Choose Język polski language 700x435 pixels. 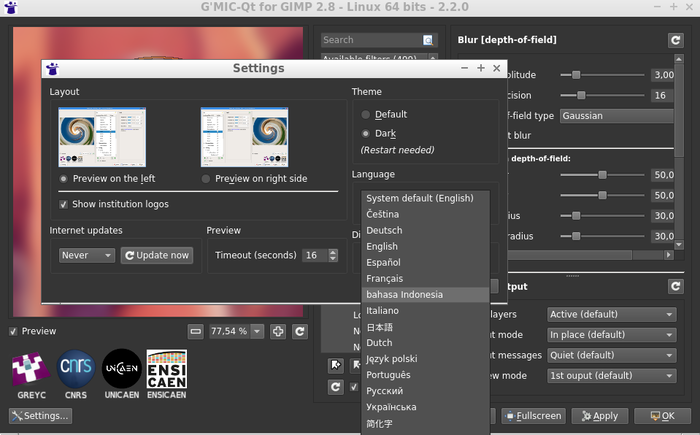click(x=425, y=359)
